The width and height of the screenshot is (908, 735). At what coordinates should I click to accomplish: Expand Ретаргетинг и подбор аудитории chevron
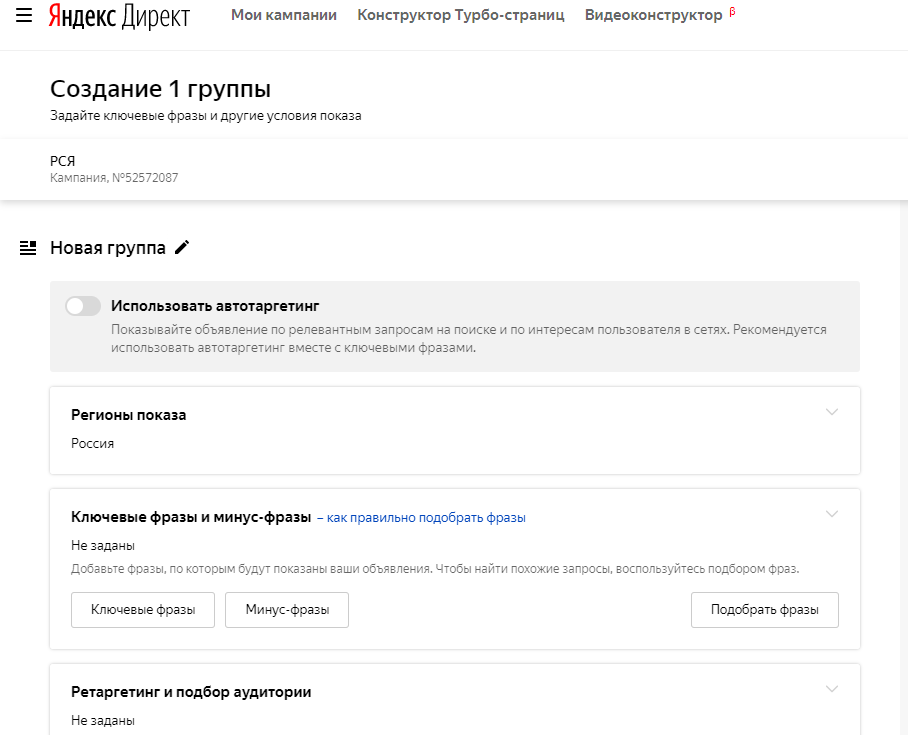point(832,689)
